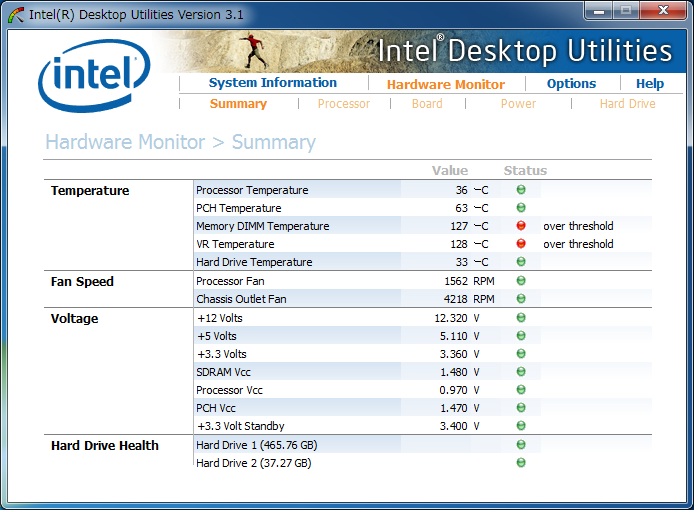Click the PCH Temperature row label
Image resolution: width=698 pixels, height=512 pixels.
point(239,208)
